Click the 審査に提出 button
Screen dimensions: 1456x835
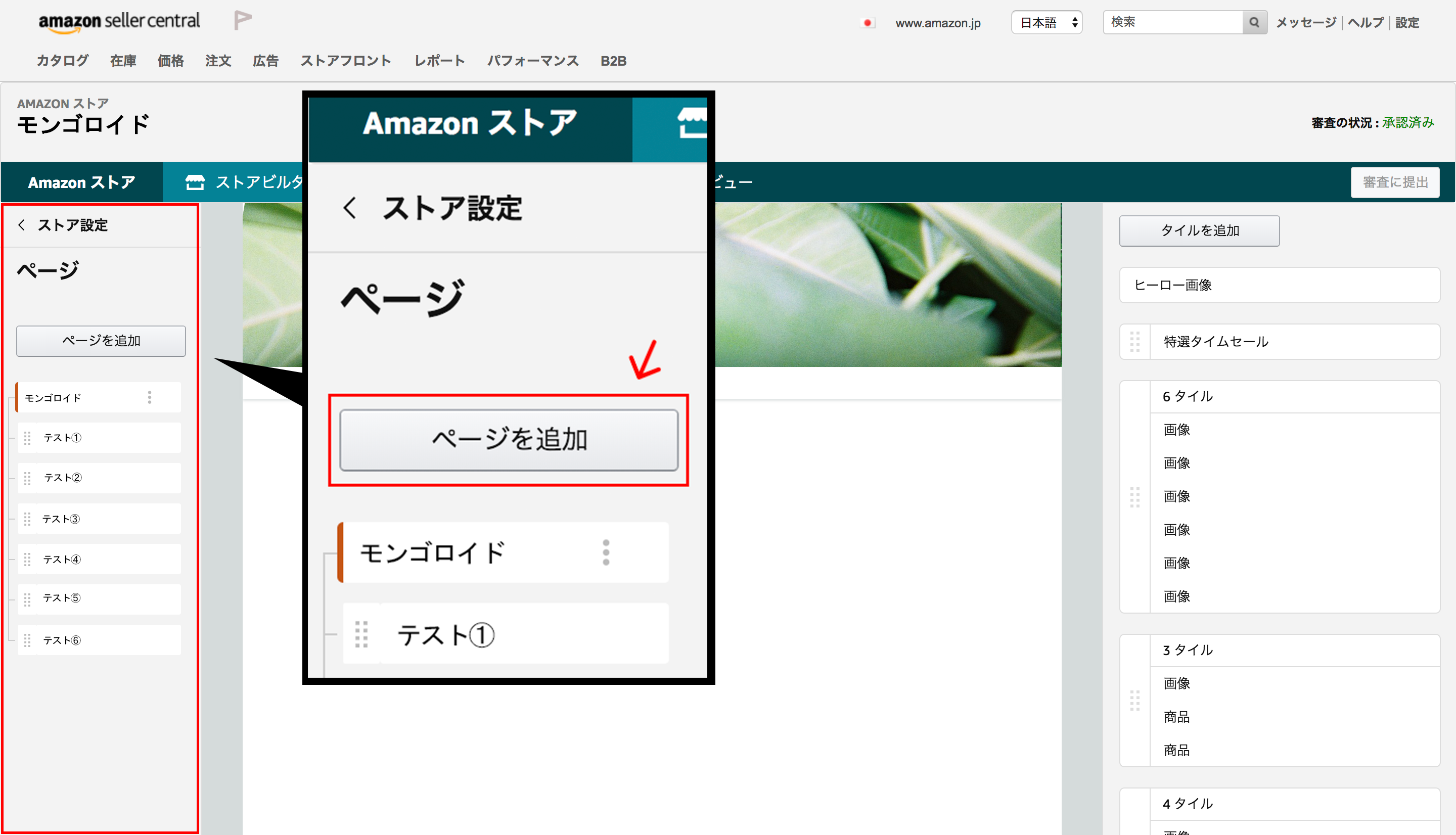coord(1395,182)
